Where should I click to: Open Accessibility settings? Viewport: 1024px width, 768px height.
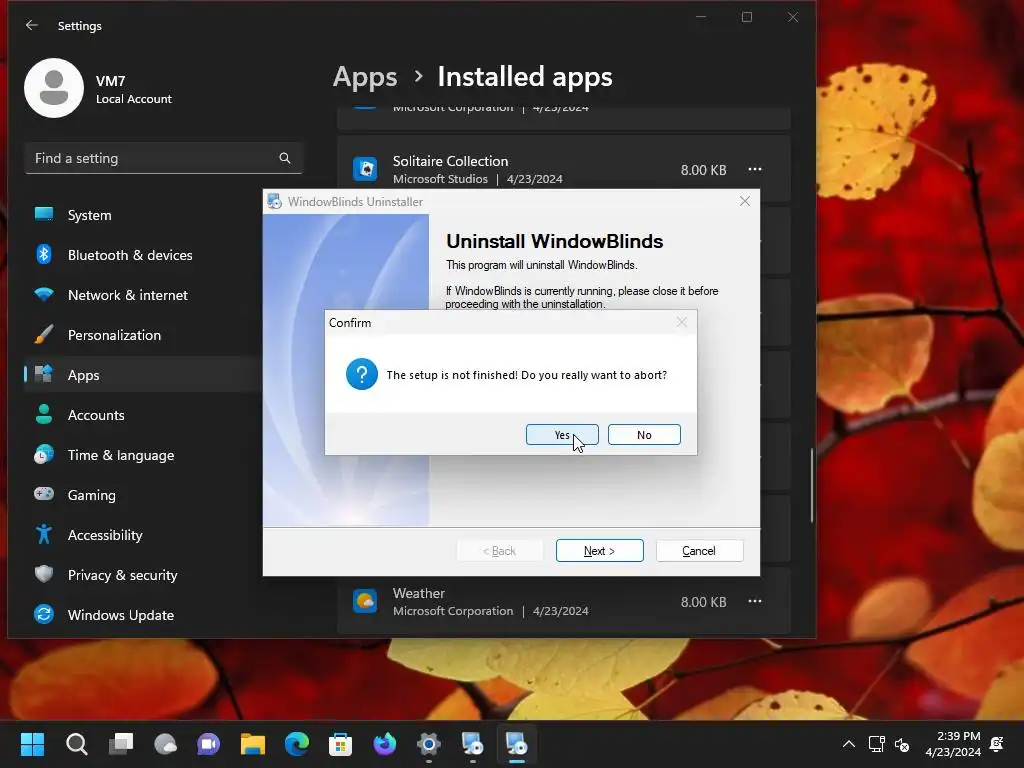point(142,535)
